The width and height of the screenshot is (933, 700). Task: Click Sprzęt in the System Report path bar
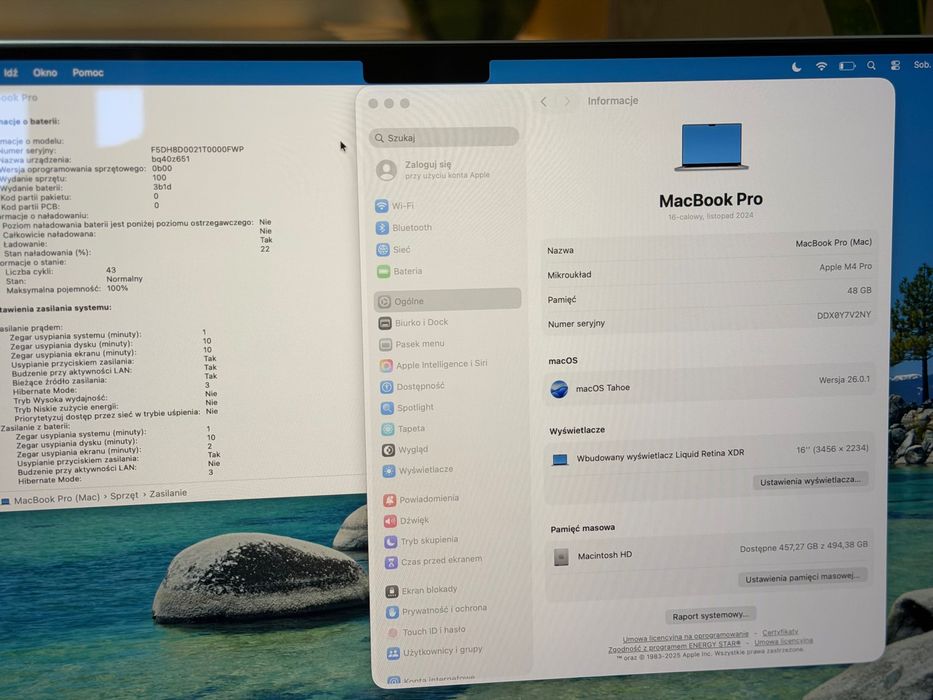coord(124,496)
